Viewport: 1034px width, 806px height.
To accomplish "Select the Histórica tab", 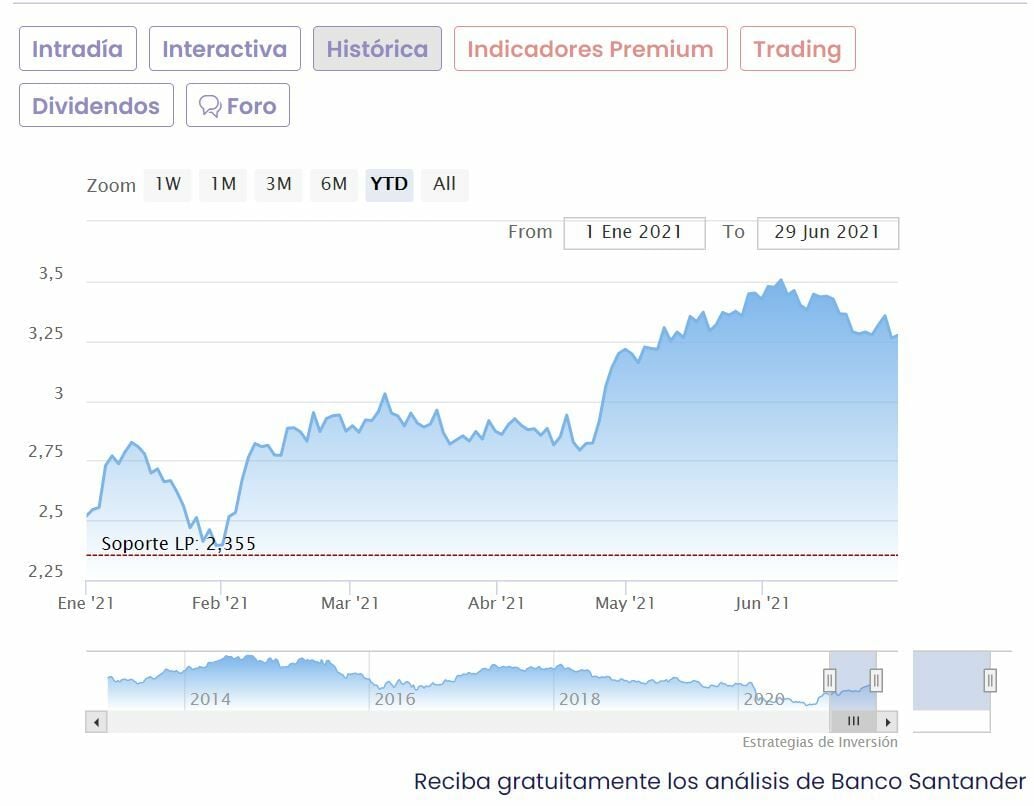I will coord(377,49).
